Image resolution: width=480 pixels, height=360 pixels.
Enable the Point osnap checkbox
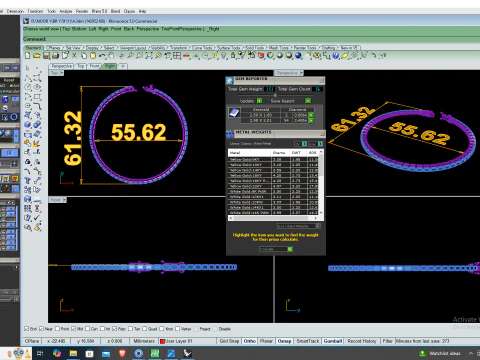point(57,329)
